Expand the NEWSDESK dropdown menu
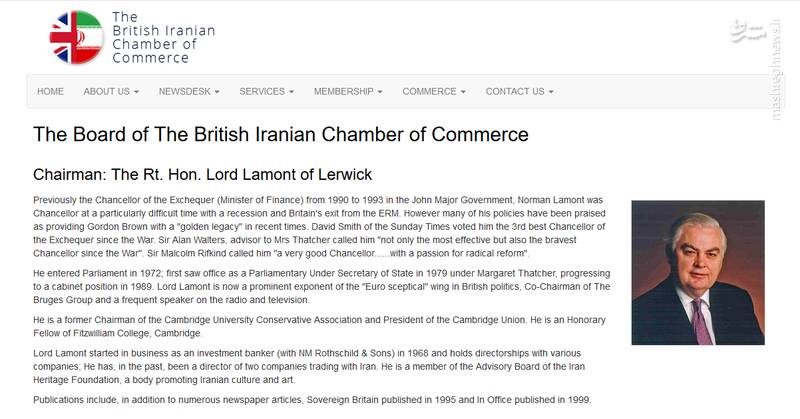Viewport: 800px width, 419px height. coord(189,91)
